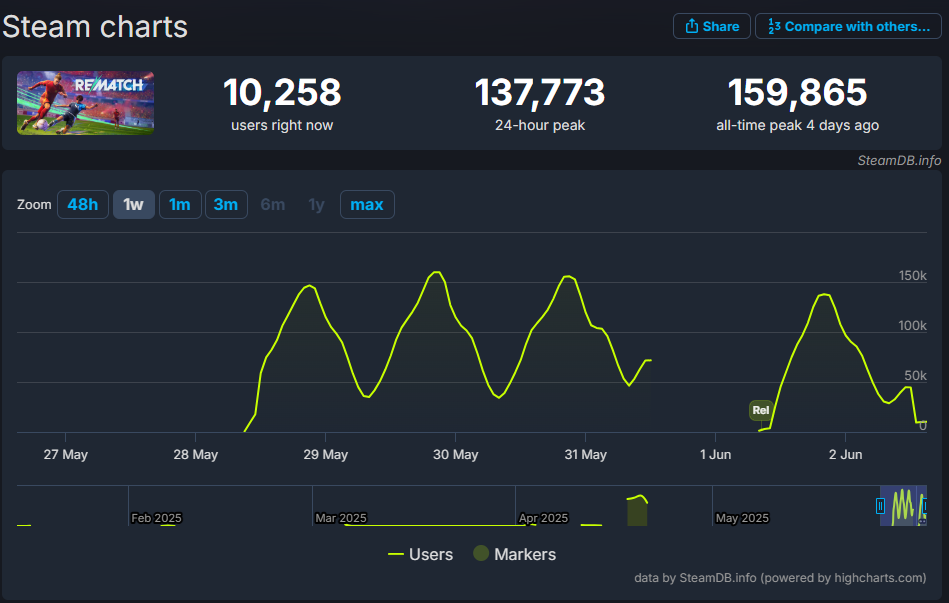Open the SteamDB.info credit link

(899, 160)
